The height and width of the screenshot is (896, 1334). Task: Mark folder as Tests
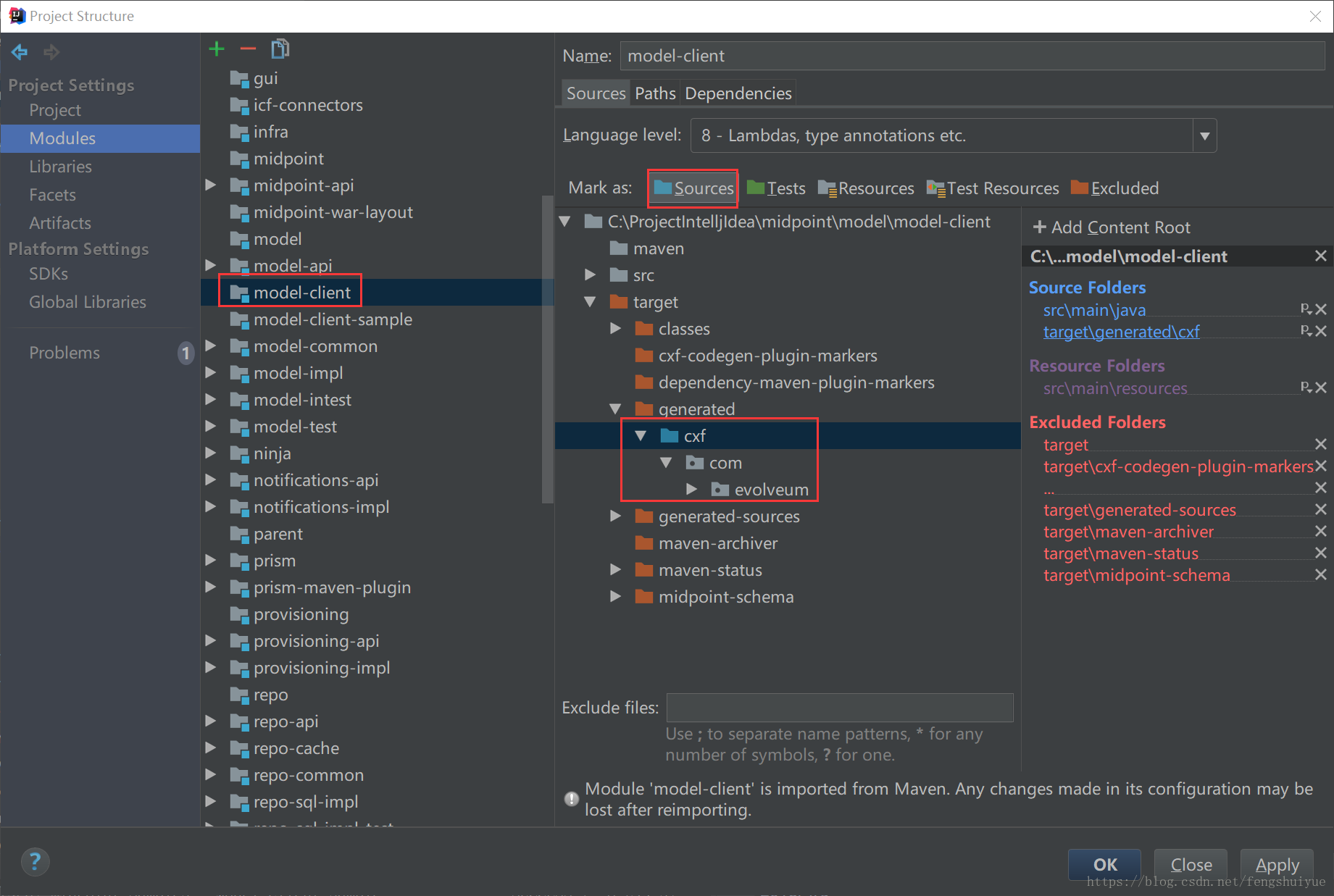[776, 188]
